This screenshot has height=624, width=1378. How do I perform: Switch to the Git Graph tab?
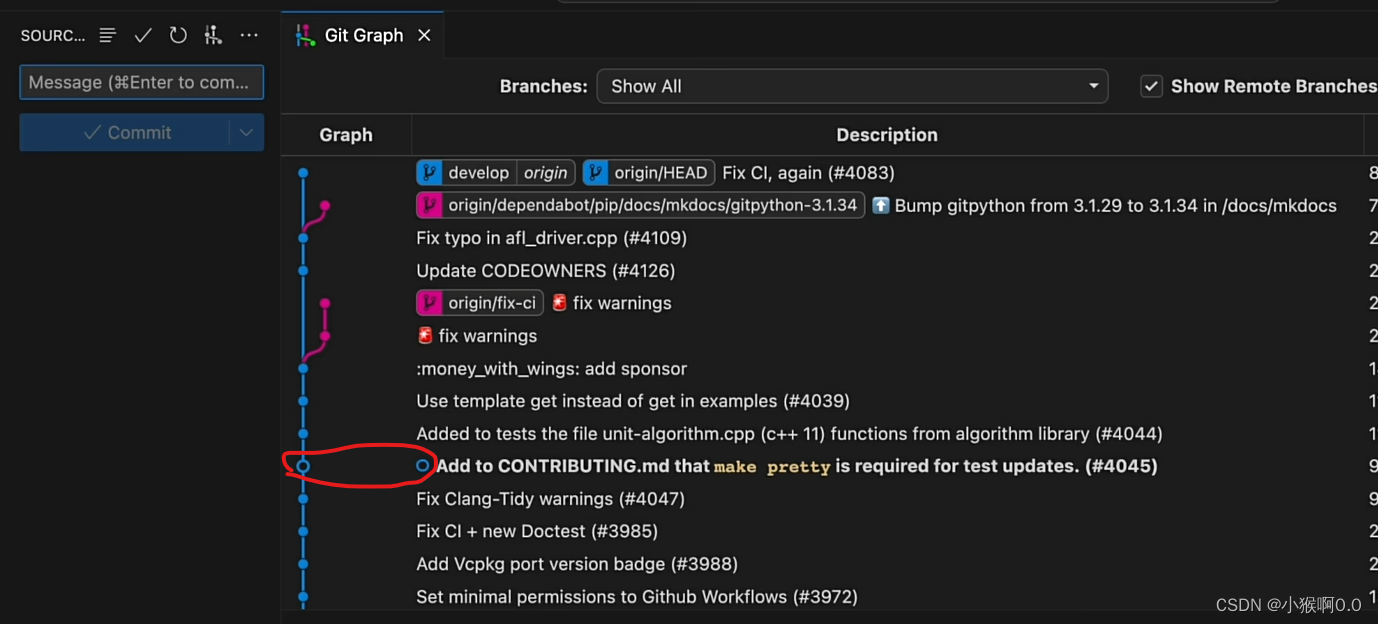click(x=363, y=34)
